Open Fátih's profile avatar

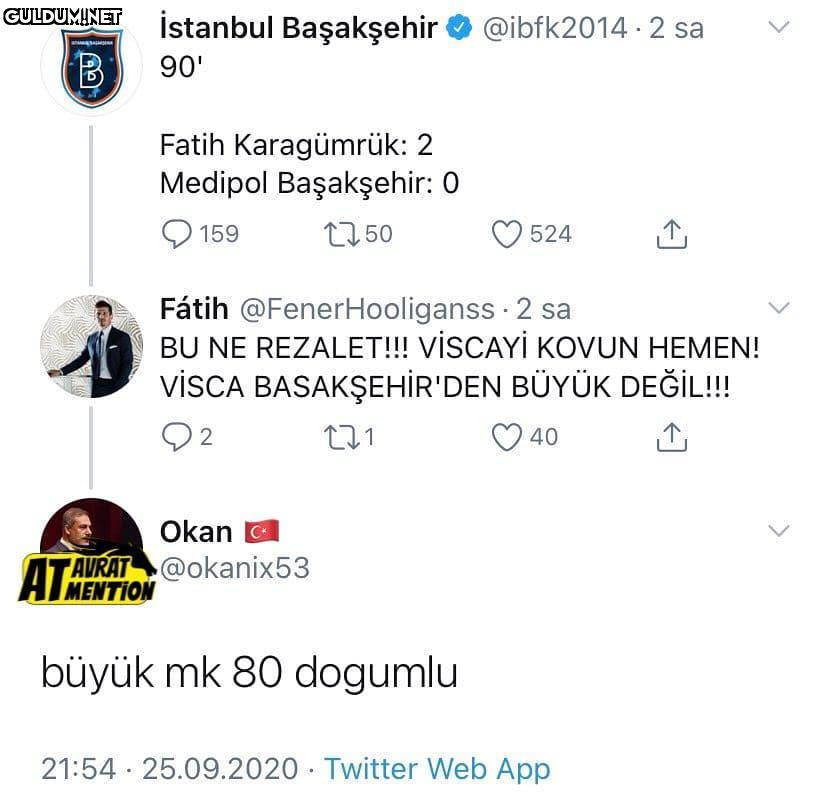[x=91, y=346]
